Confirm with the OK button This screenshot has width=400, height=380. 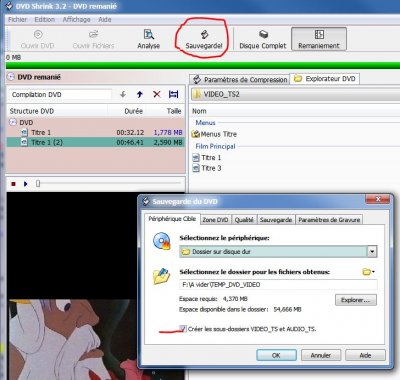coord(276,355)
